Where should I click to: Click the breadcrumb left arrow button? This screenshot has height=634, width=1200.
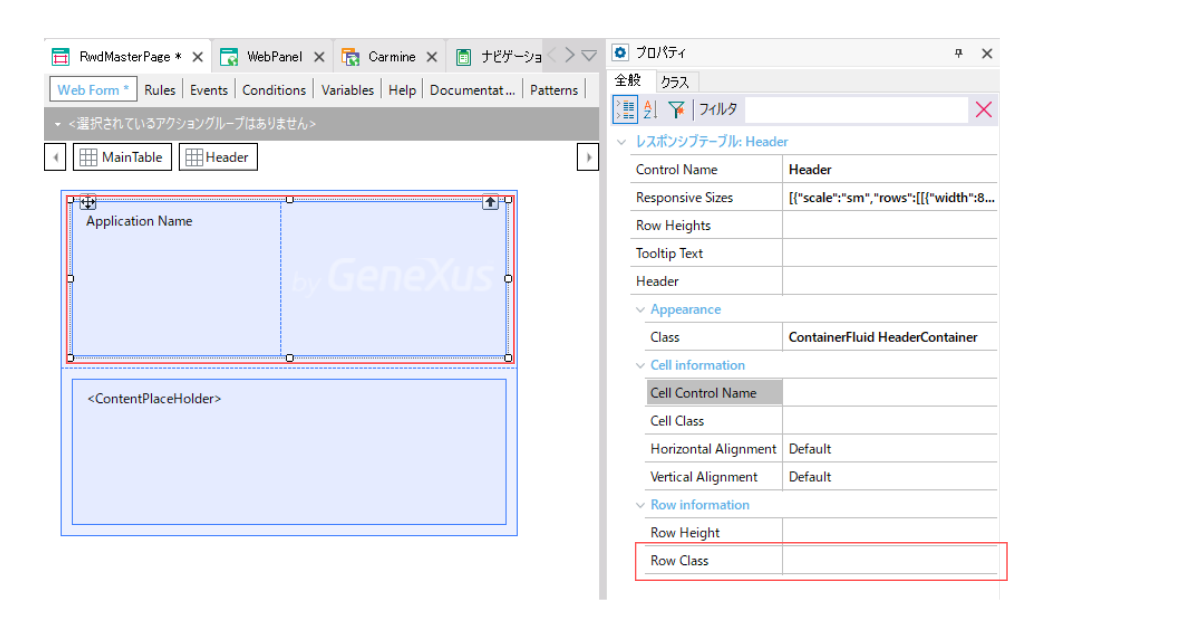coord(56,157)
